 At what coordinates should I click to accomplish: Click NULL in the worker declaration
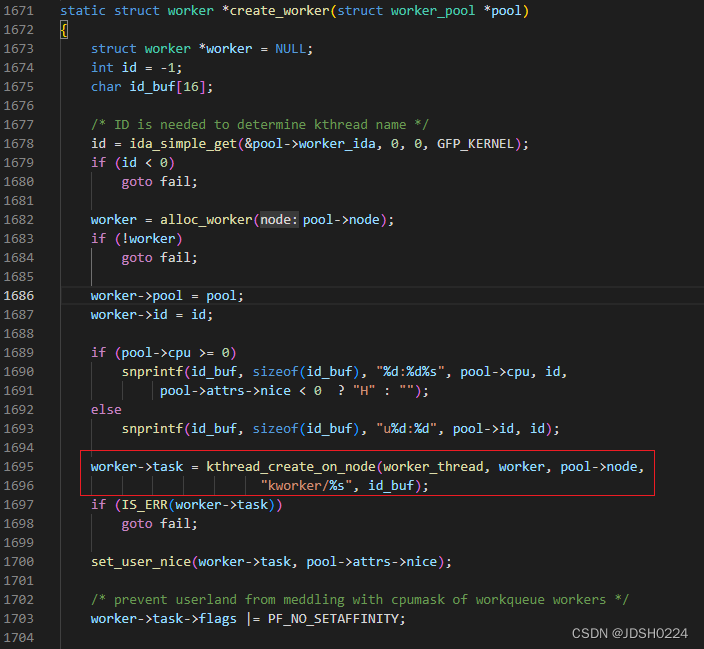[290, 49]
